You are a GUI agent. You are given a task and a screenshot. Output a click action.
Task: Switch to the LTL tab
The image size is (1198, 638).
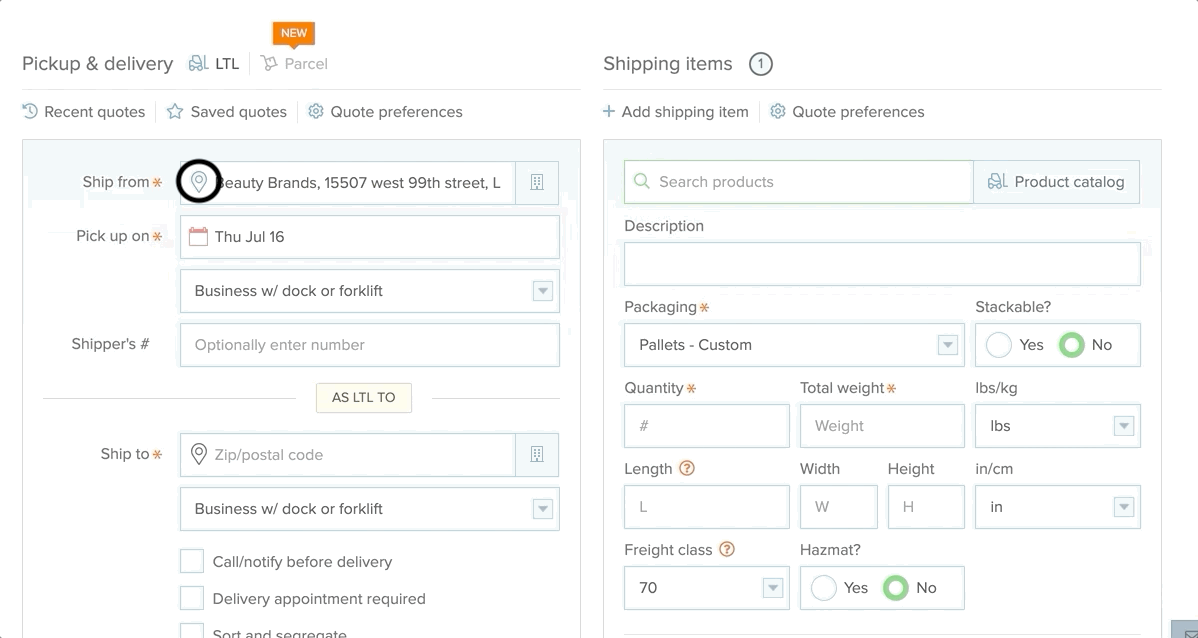[215, 64]
